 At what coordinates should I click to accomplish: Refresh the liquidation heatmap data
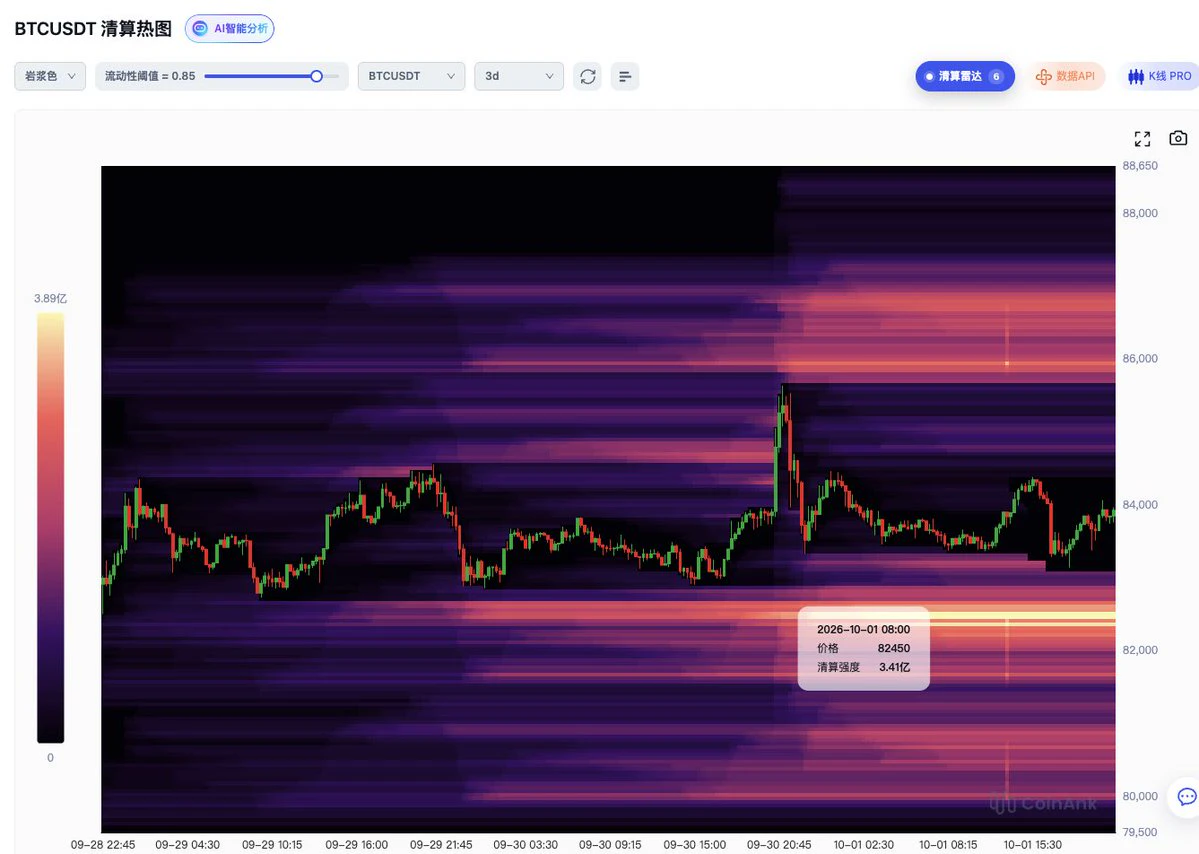588,76
